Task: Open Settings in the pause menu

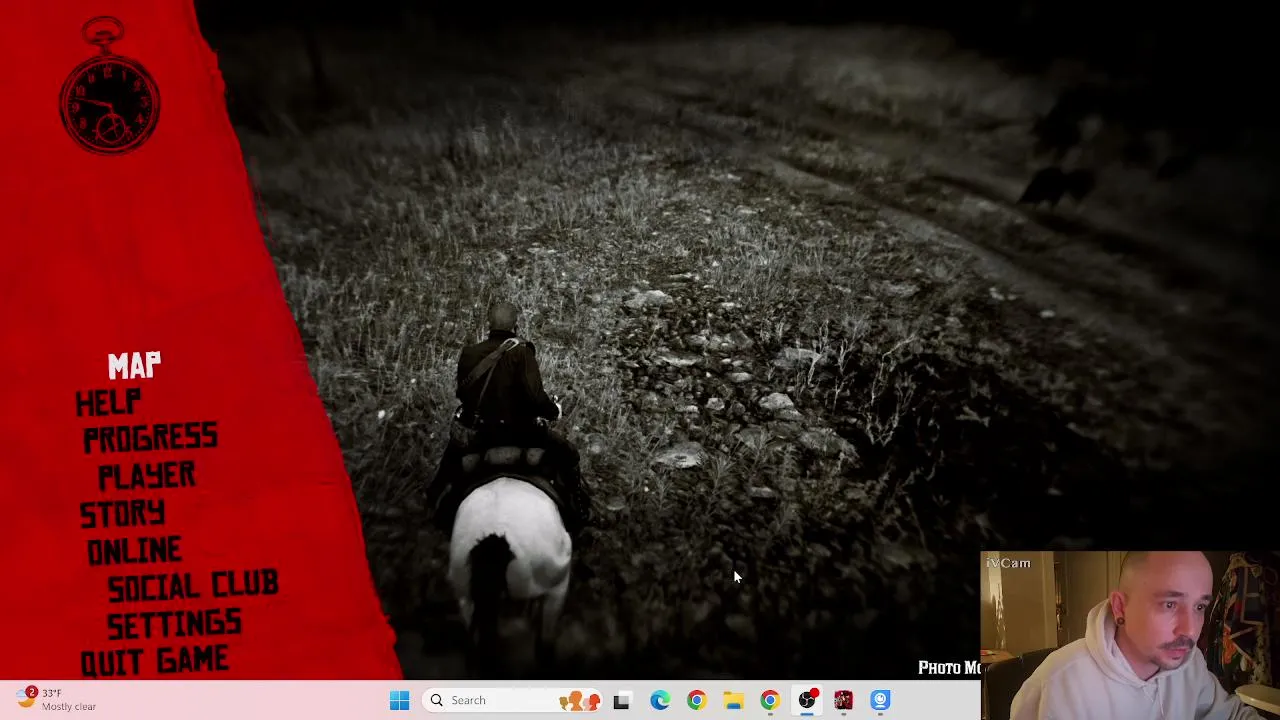Action: 174,624
